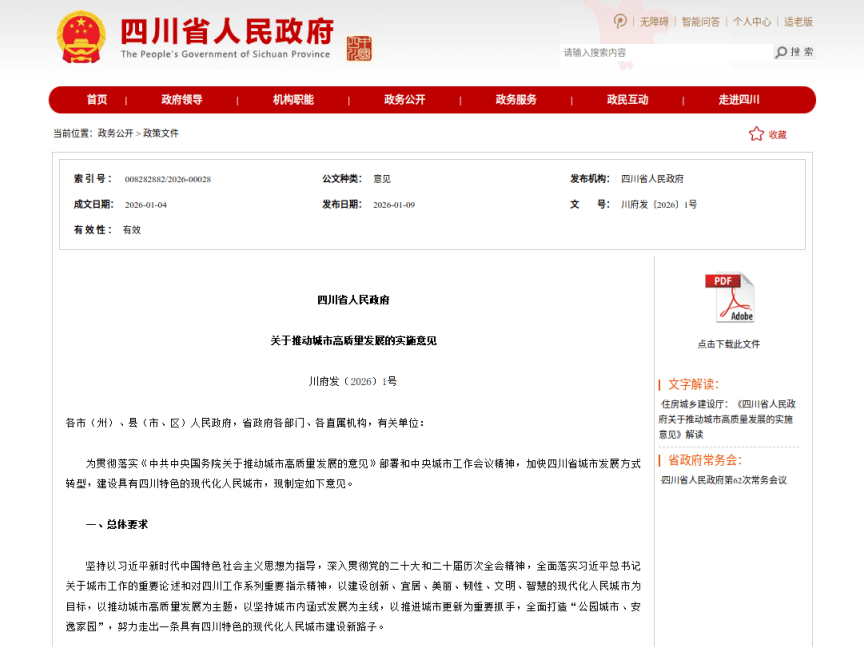Click the circular P icon in top bar

coord(620,21)
